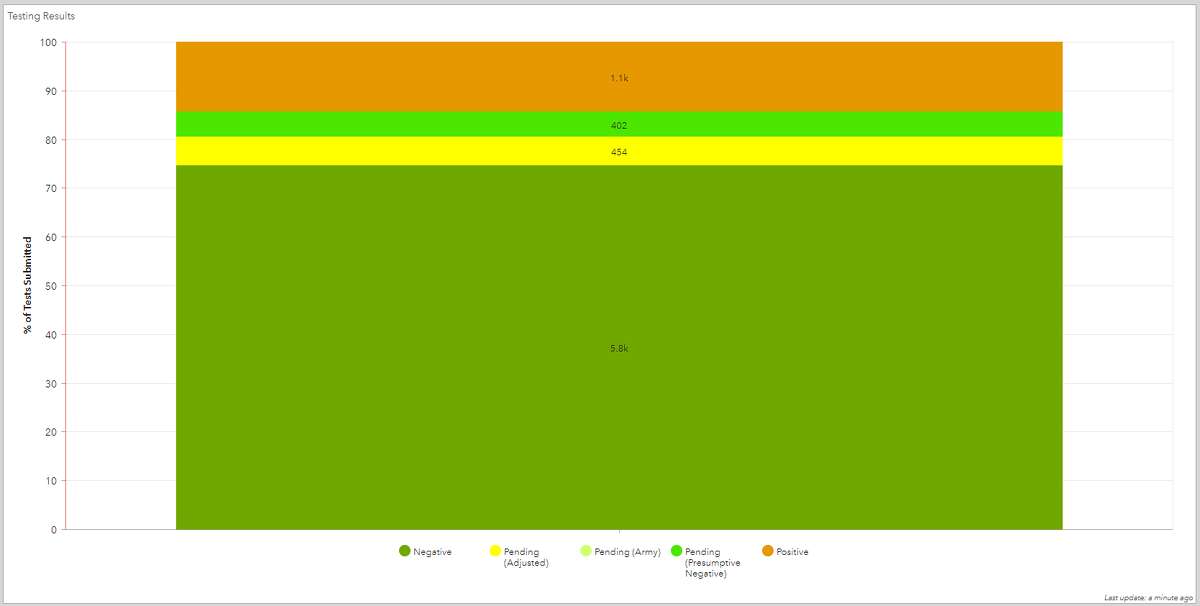The image size is (1200, 606).
Task: Click the Testing Results chart title
Action: pyautogui.click(x=41, y=16)
